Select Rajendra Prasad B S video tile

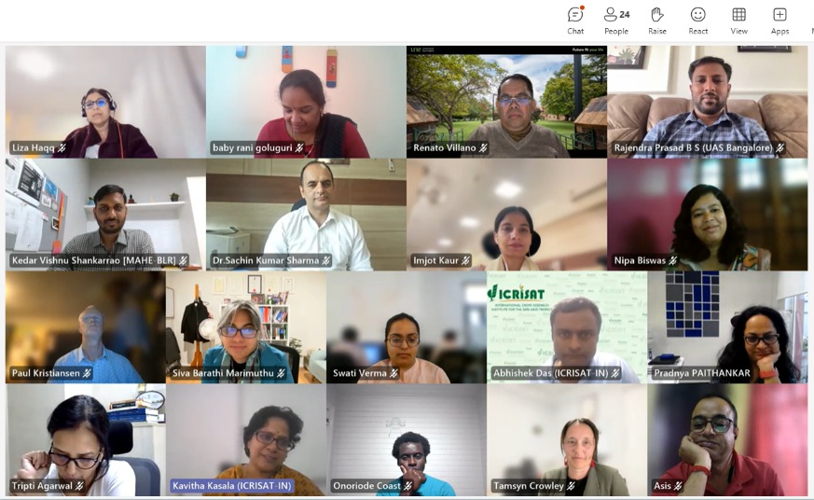pos(708,102)
